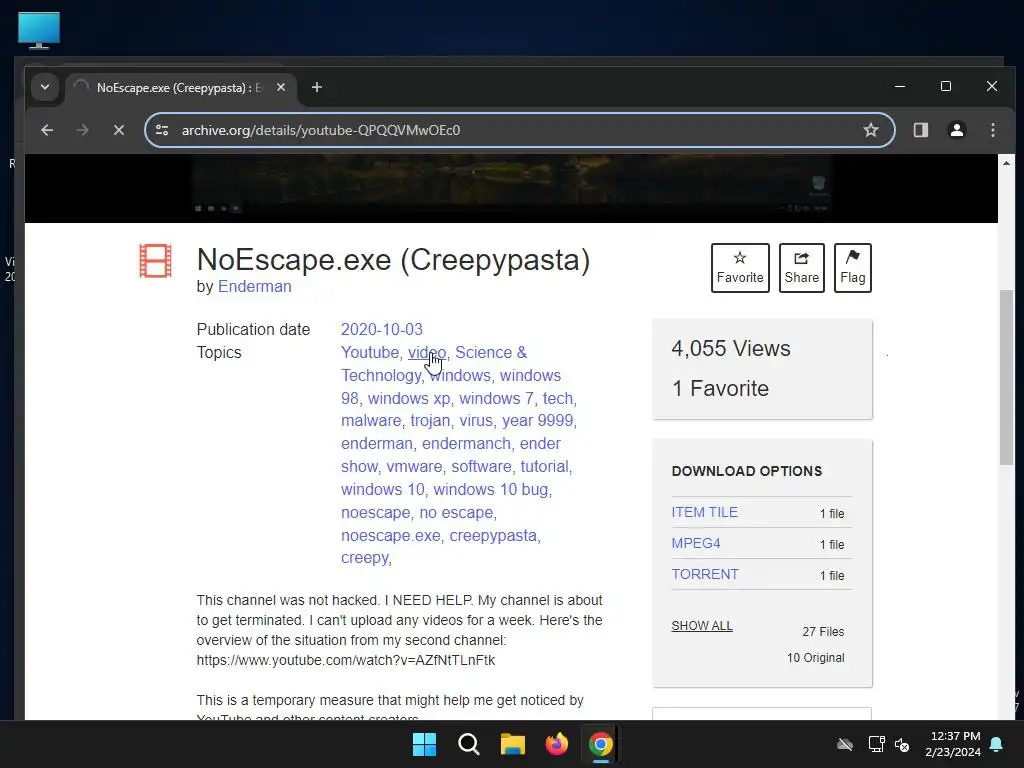The image size is (1024, 768).
Task: Open the windows 10 bug topic link
Action: (x=490, y=489)
